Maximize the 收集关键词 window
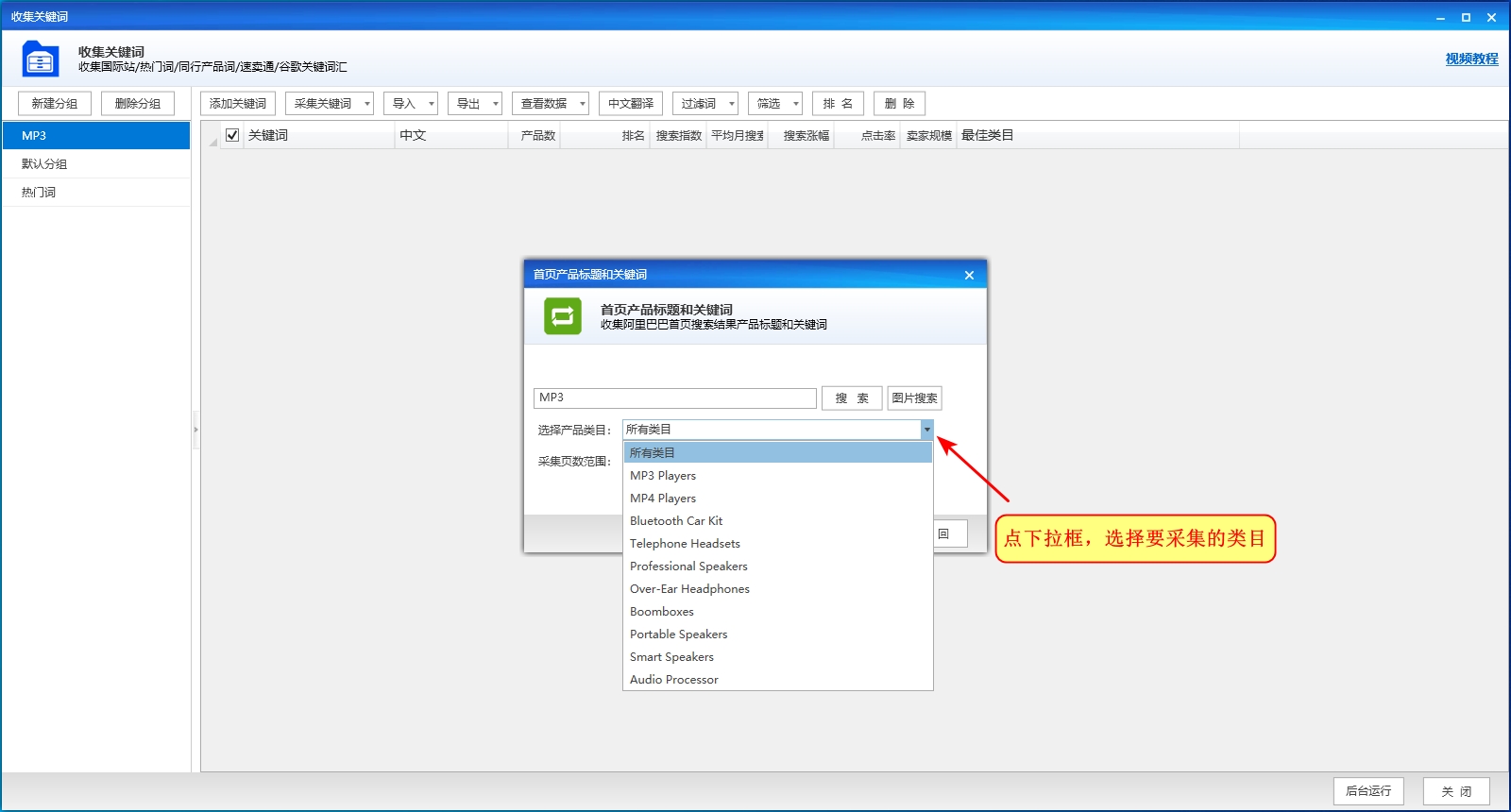The width and height of the screenshot is (1511, 812). click(x=1466, y=17)
